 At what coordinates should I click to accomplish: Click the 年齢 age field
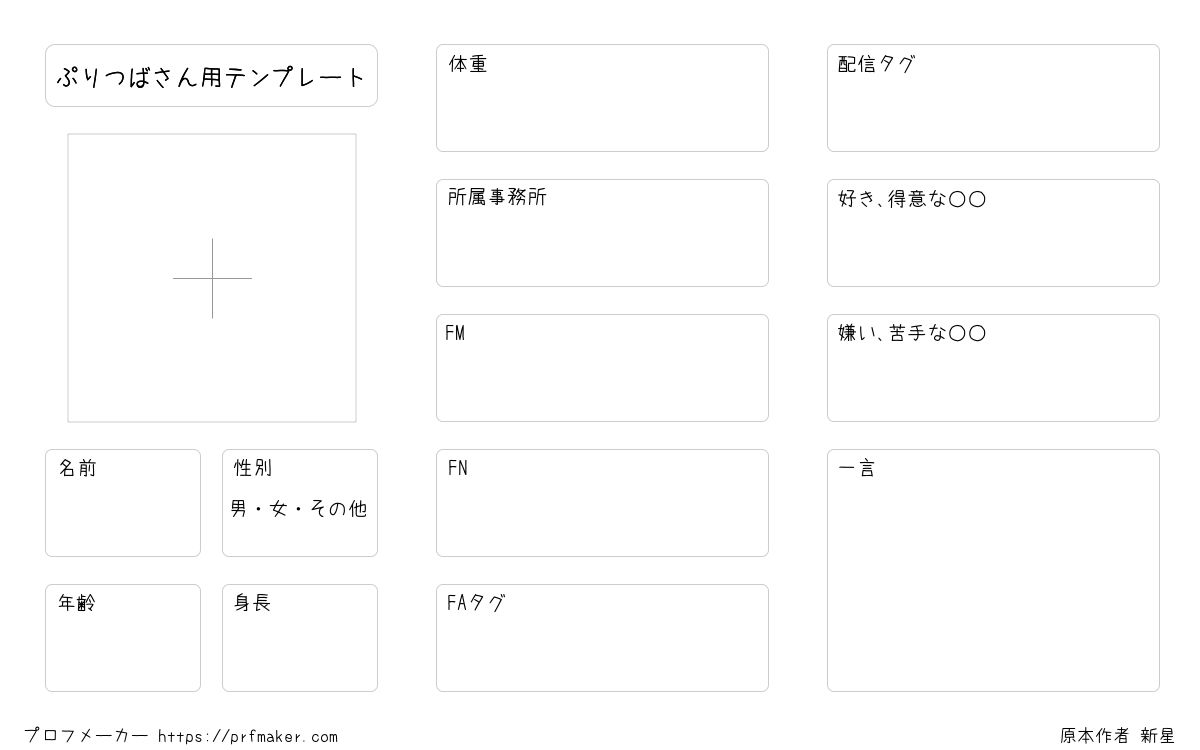[123, 638]
